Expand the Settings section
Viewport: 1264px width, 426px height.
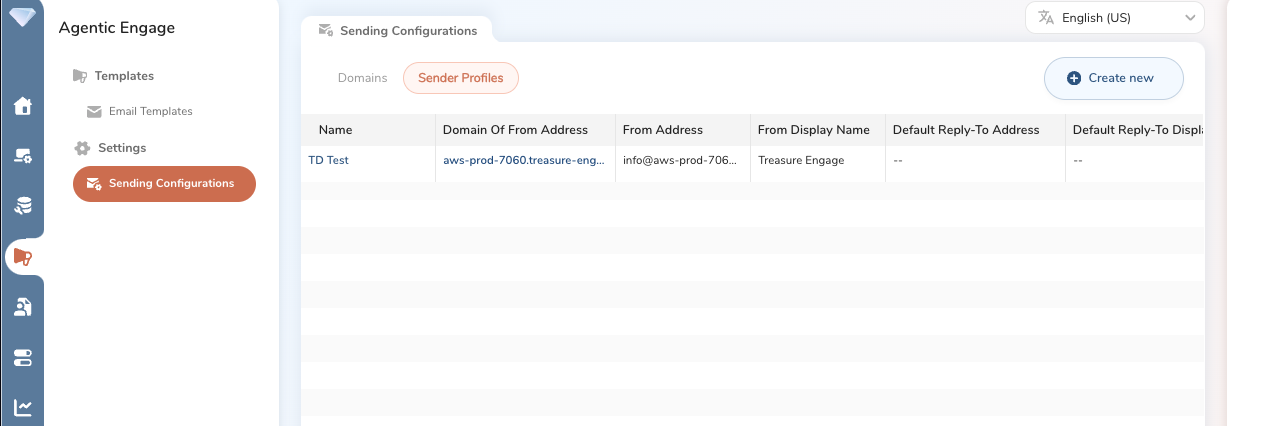point(121,148)
